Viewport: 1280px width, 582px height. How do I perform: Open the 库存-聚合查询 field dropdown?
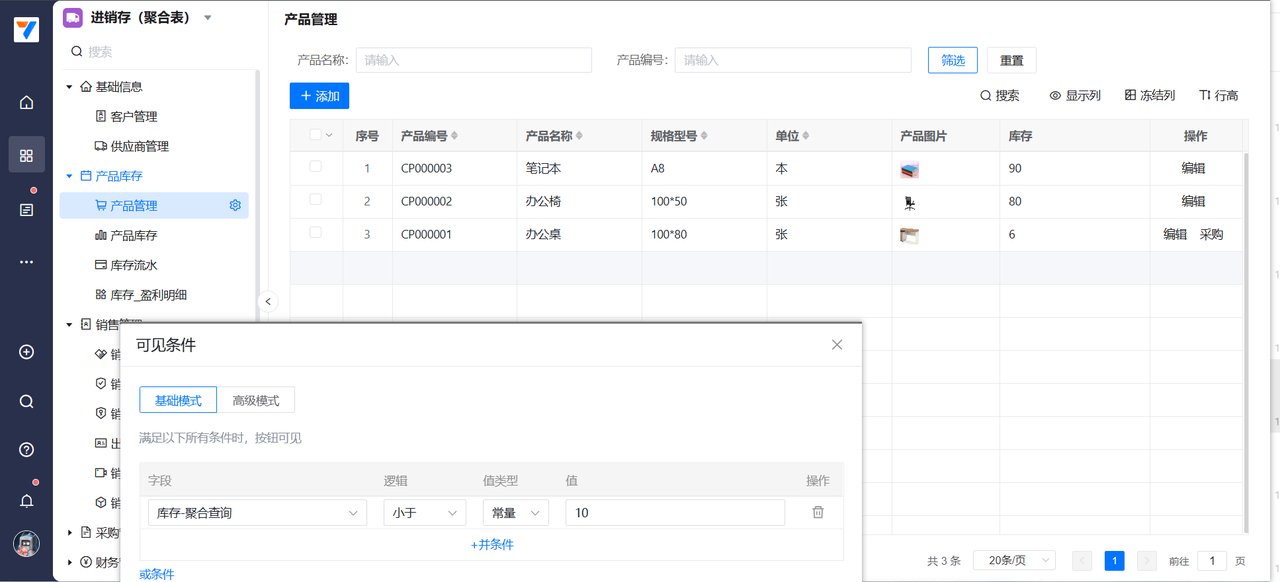coord(257,513)
